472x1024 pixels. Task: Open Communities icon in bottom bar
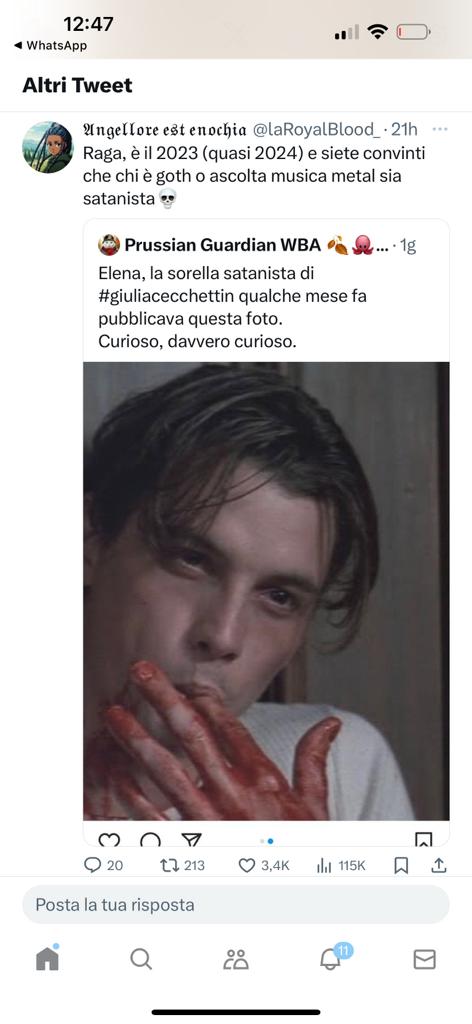pyautogui.click(x=236, y=959)
